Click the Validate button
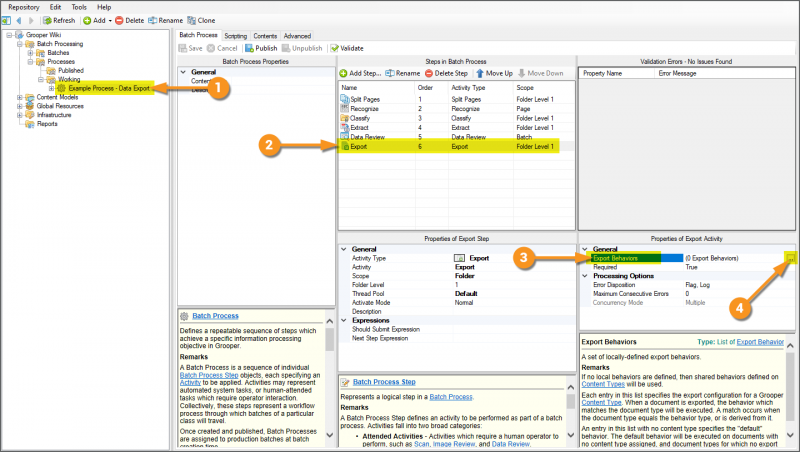The image size is (800, 452). (347, 48)
